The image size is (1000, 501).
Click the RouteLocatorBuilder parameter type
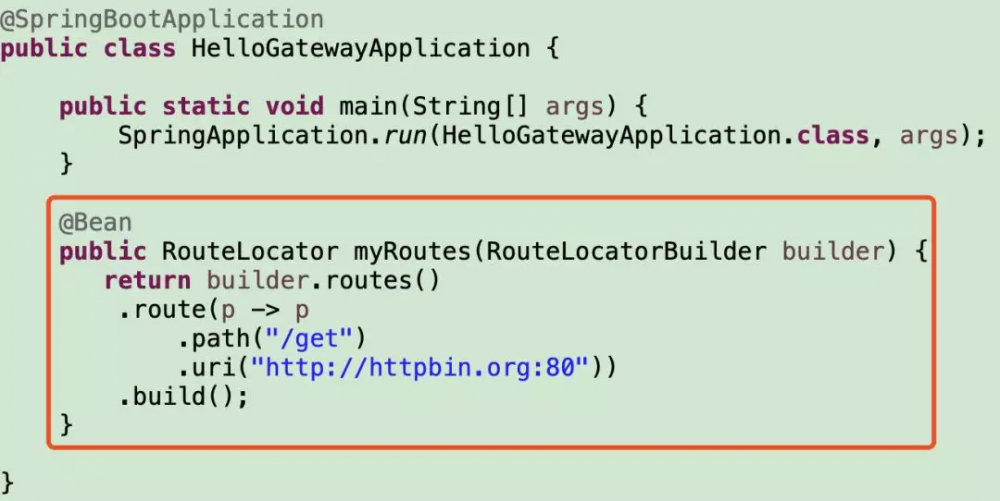tap(626, 251)
